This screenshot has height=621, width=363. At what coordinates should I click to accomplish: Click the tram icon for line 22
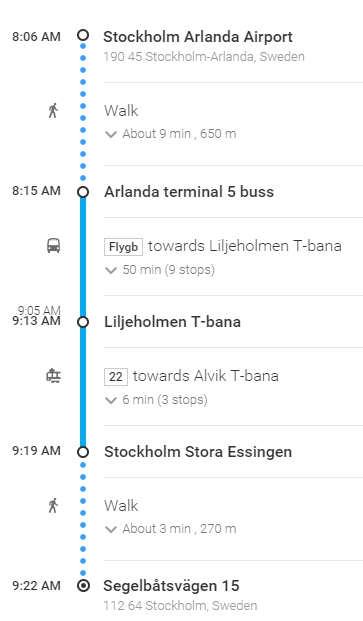point(53,375)
